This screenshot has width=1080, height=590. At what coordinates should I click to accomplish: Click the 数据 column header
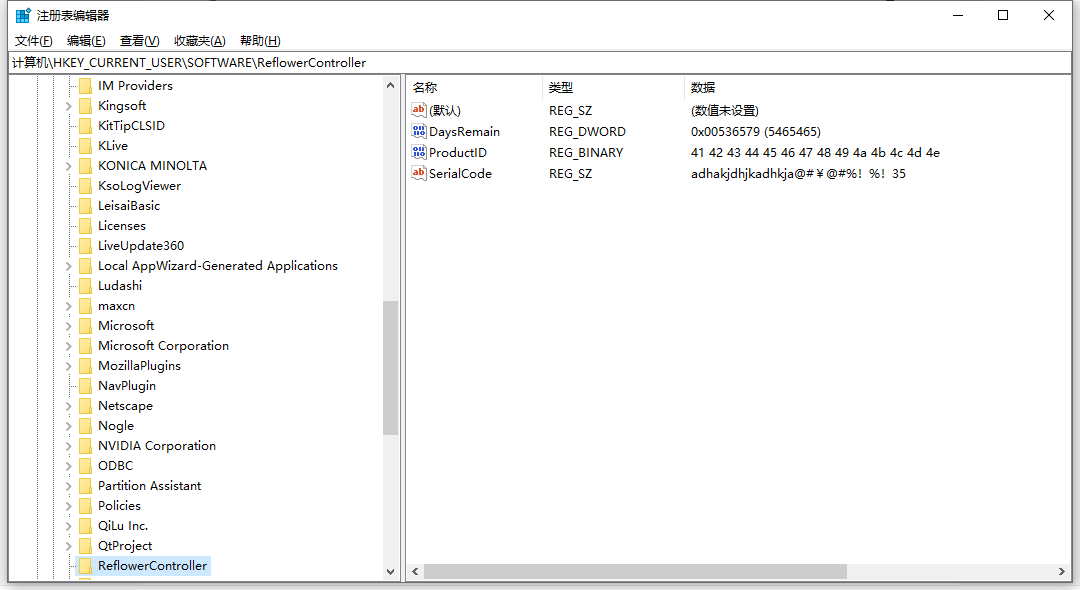coord(702,87)
